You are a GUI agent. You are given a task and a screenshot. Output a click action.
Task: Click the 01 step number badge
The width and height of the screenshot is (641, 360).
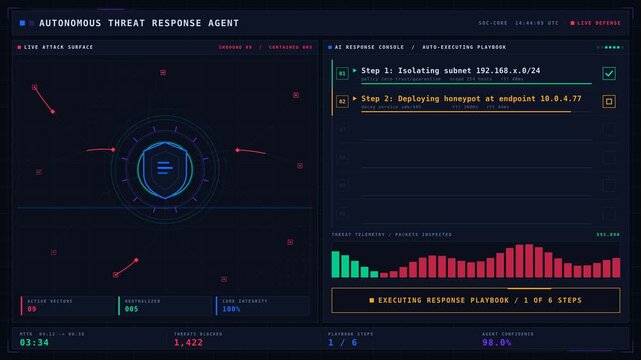(x=342, y=74)
